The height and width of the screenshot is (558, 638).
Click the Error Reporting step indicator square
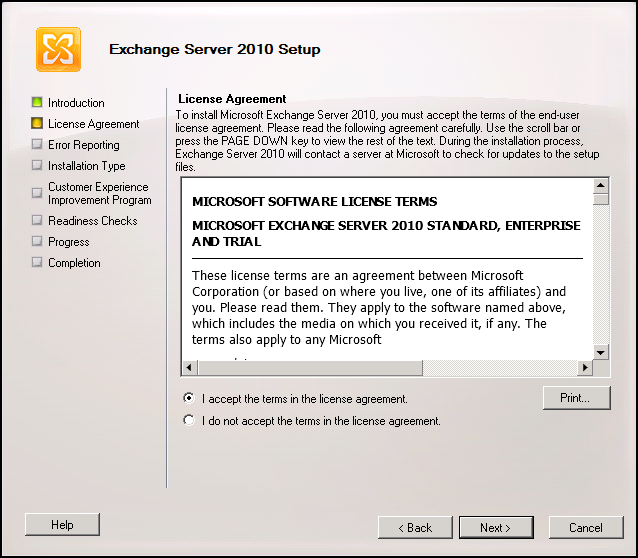tap(37, 144)
